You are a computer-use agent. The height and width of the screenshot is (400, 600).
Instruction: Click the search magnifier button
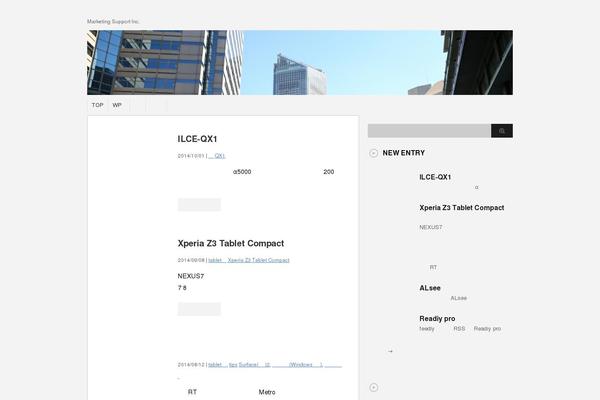point(502,131)
